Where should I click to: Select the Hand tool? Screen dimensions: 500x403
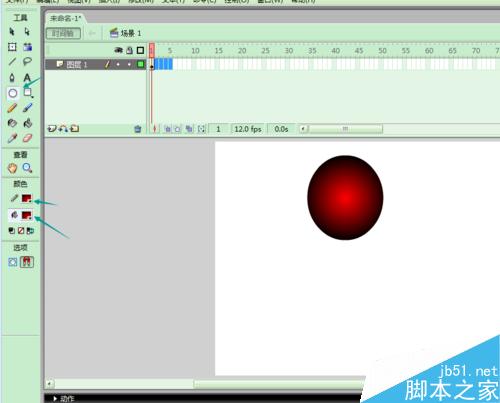(x=12, y=168)
